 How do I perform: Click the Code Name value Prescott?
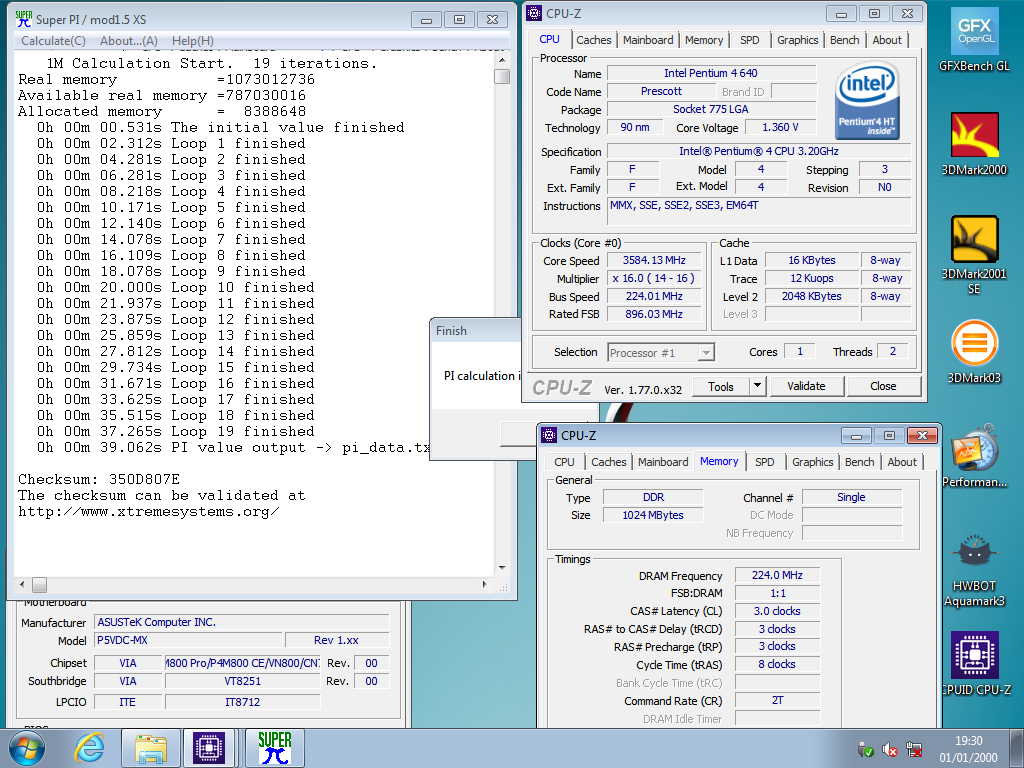tap(661, 91)
